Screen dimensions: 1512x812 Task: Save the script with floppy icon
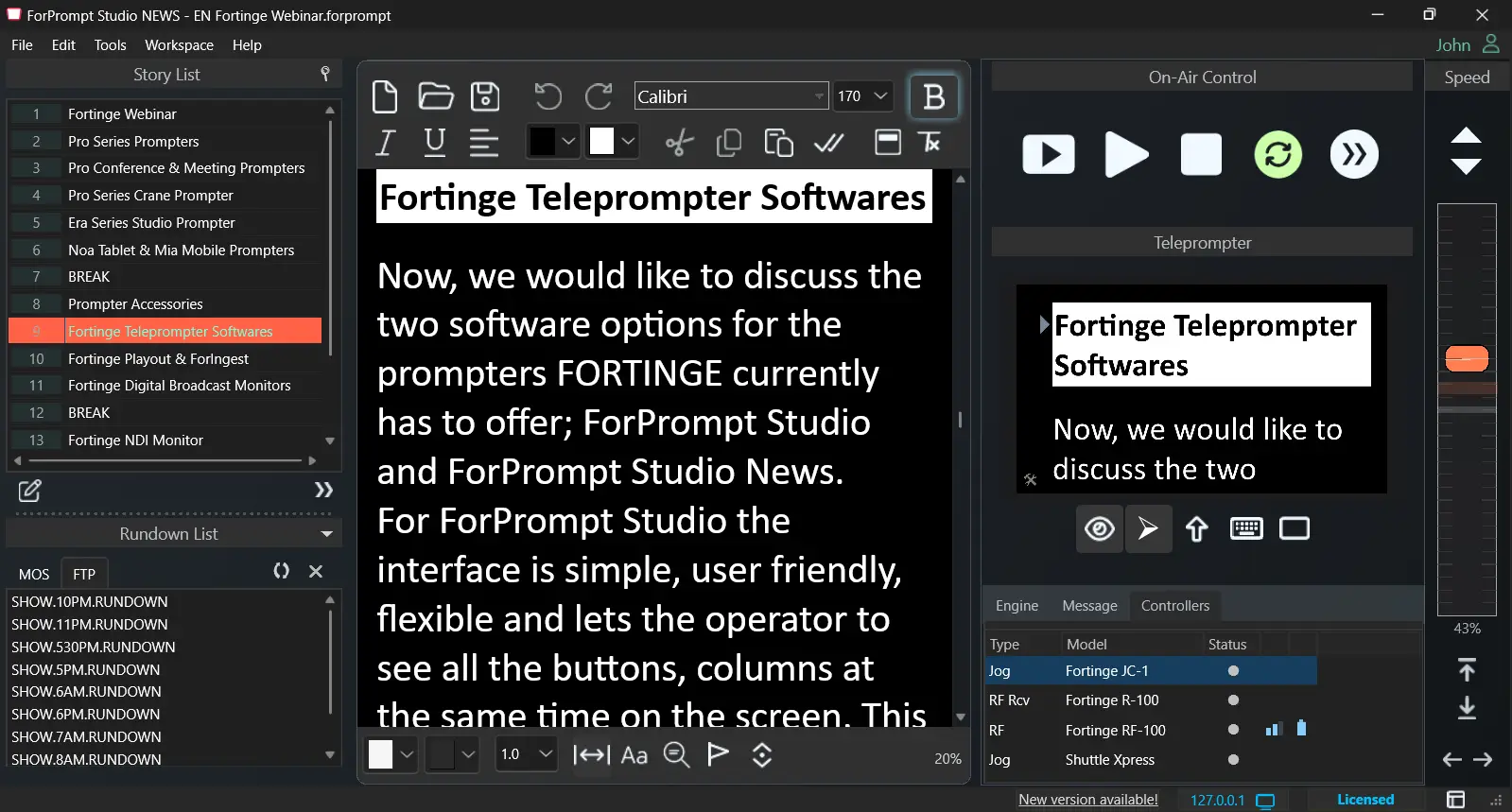485,96
